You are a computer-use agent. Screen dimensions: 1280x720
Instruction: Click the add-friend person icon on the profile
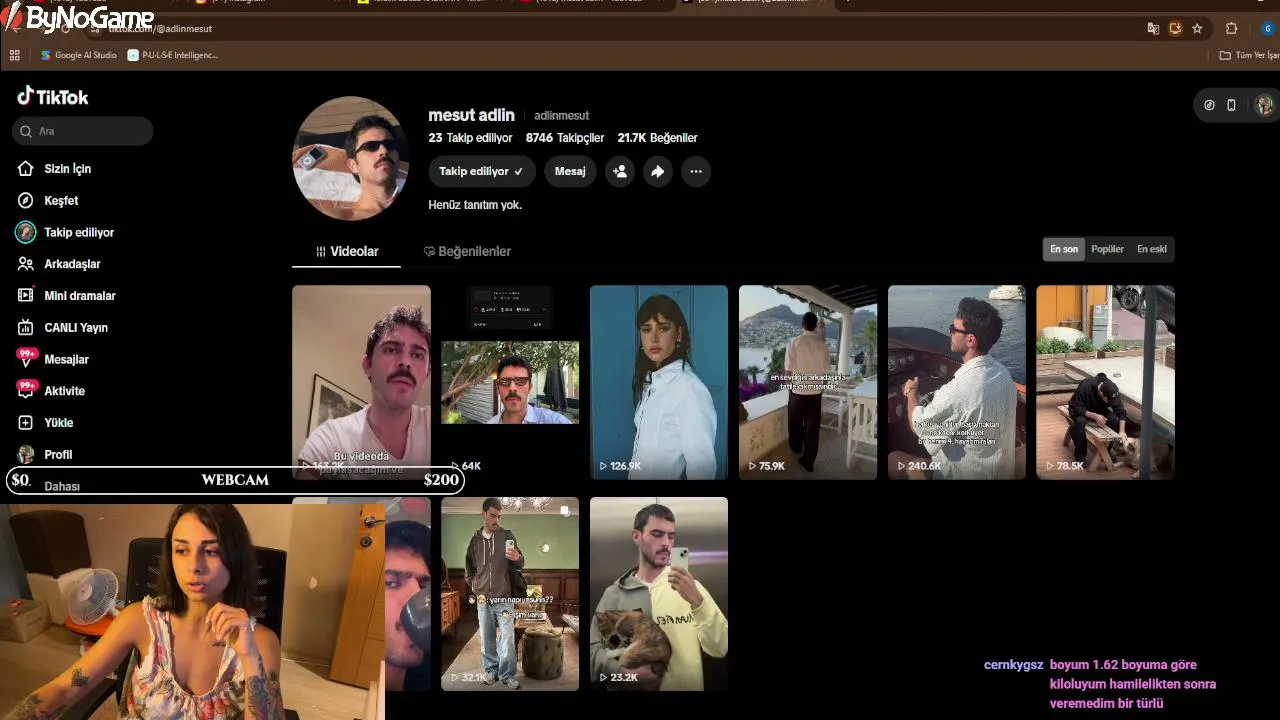[620, 171]
